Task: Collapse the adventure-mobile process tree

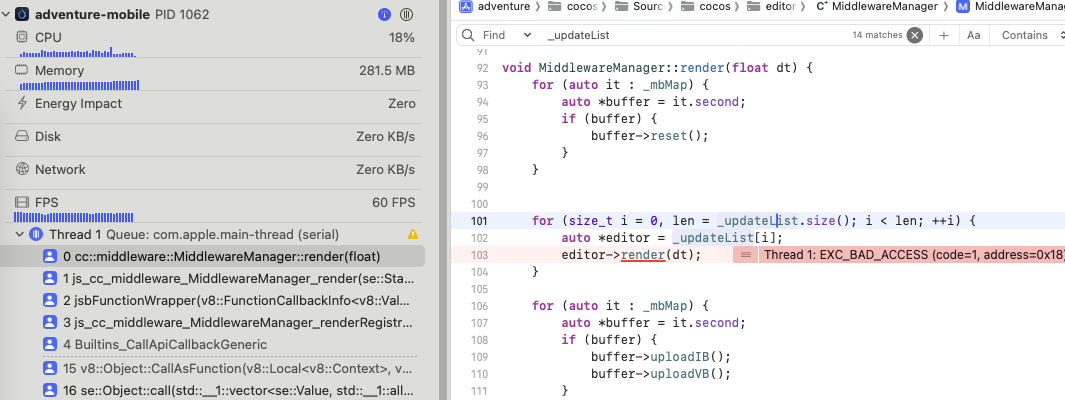Action: click(x=7, y=14)
